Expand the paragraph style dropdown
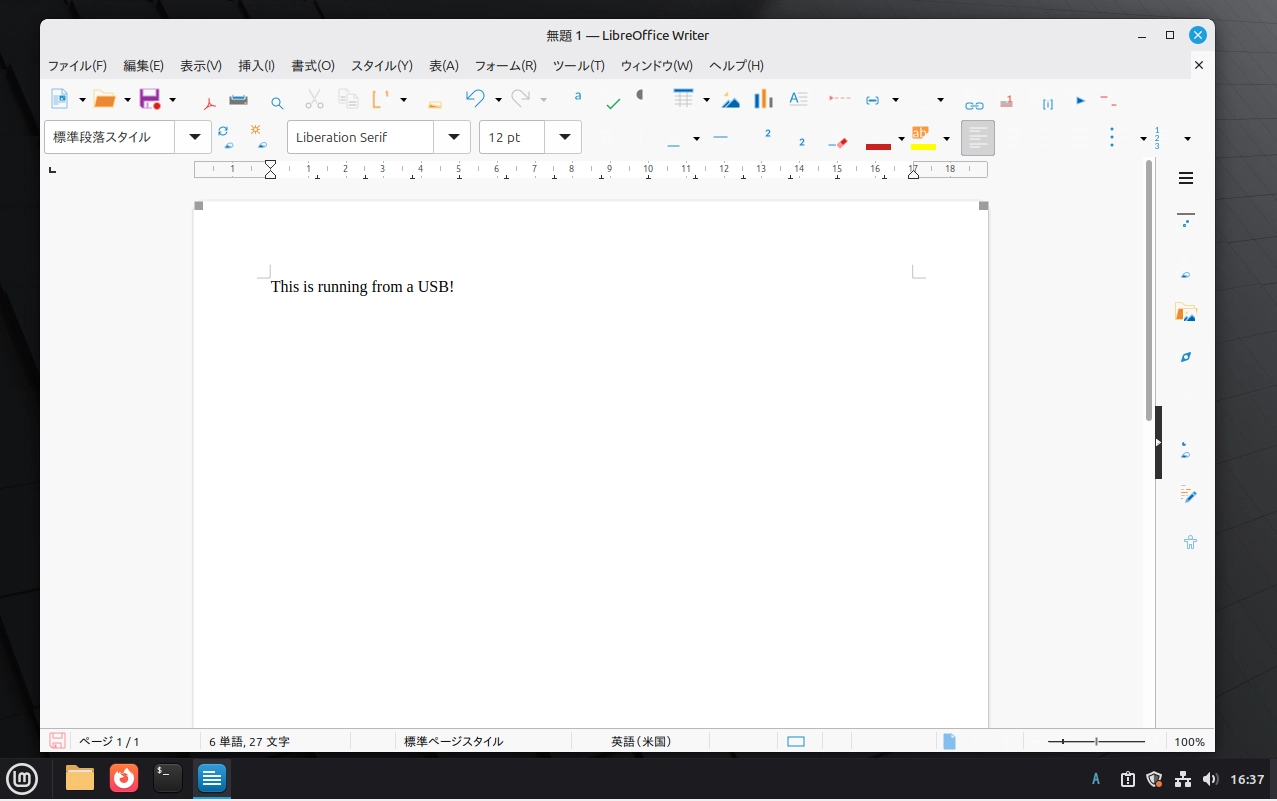Viewport: 1277px width, 801px height. tap(193, 137)
